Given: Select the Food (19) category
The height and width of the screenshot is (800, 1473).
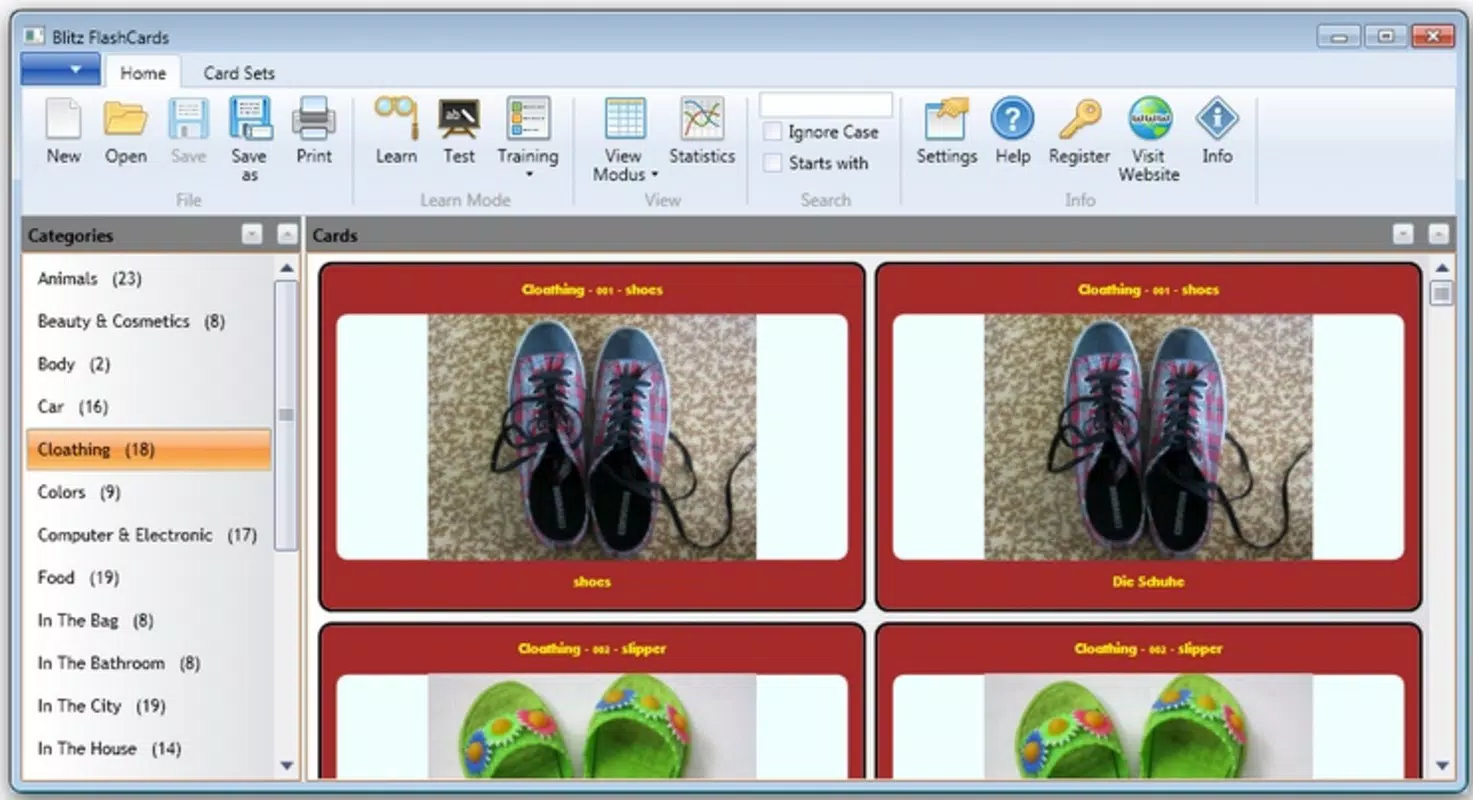Looking at the screenshot, I should [x=149, y=578].
